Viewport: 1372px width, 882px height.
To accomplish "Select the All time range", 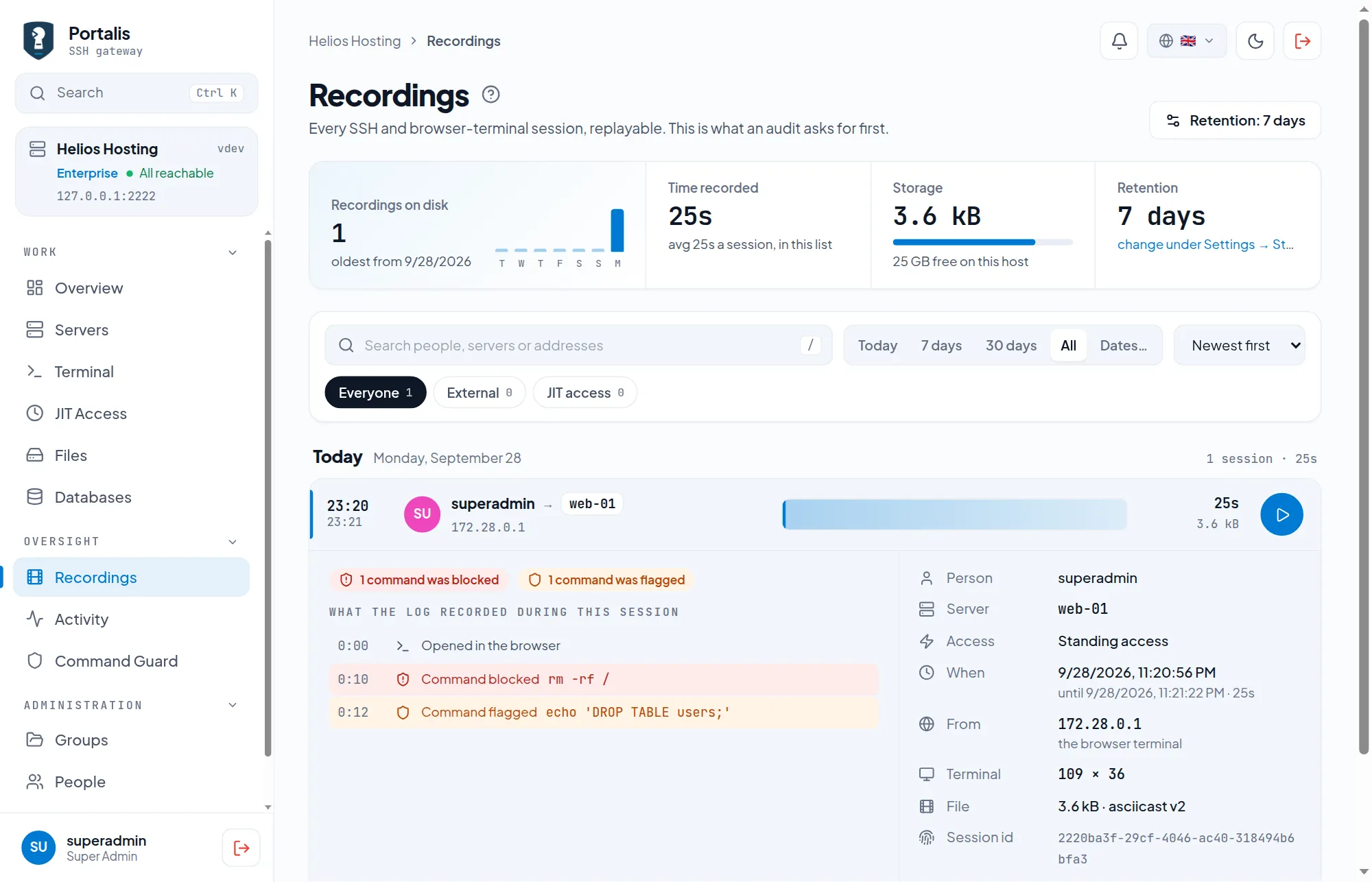I will 1068,346.
